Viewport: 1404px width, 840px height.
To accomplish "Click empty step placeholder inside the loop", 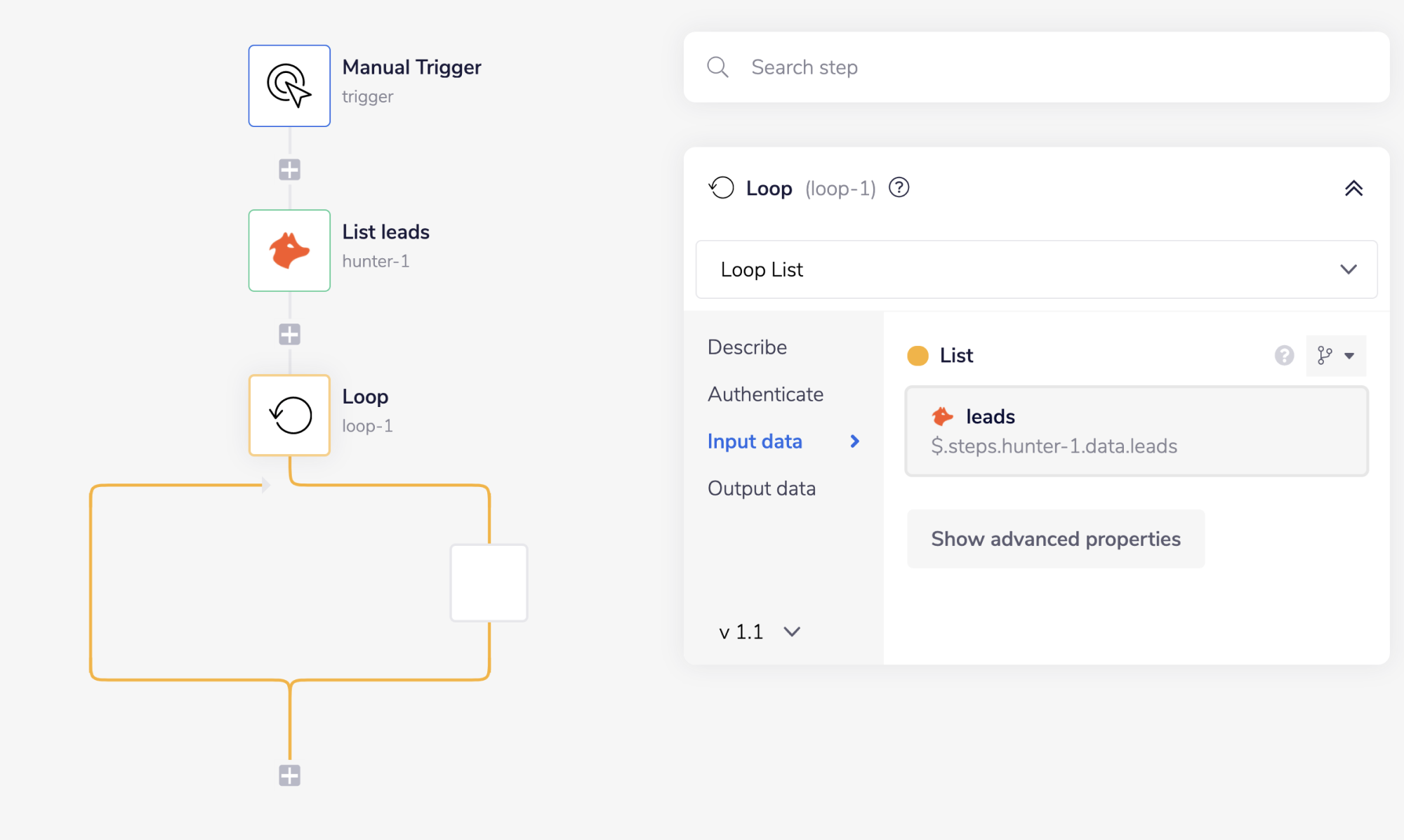I will 489,582.
